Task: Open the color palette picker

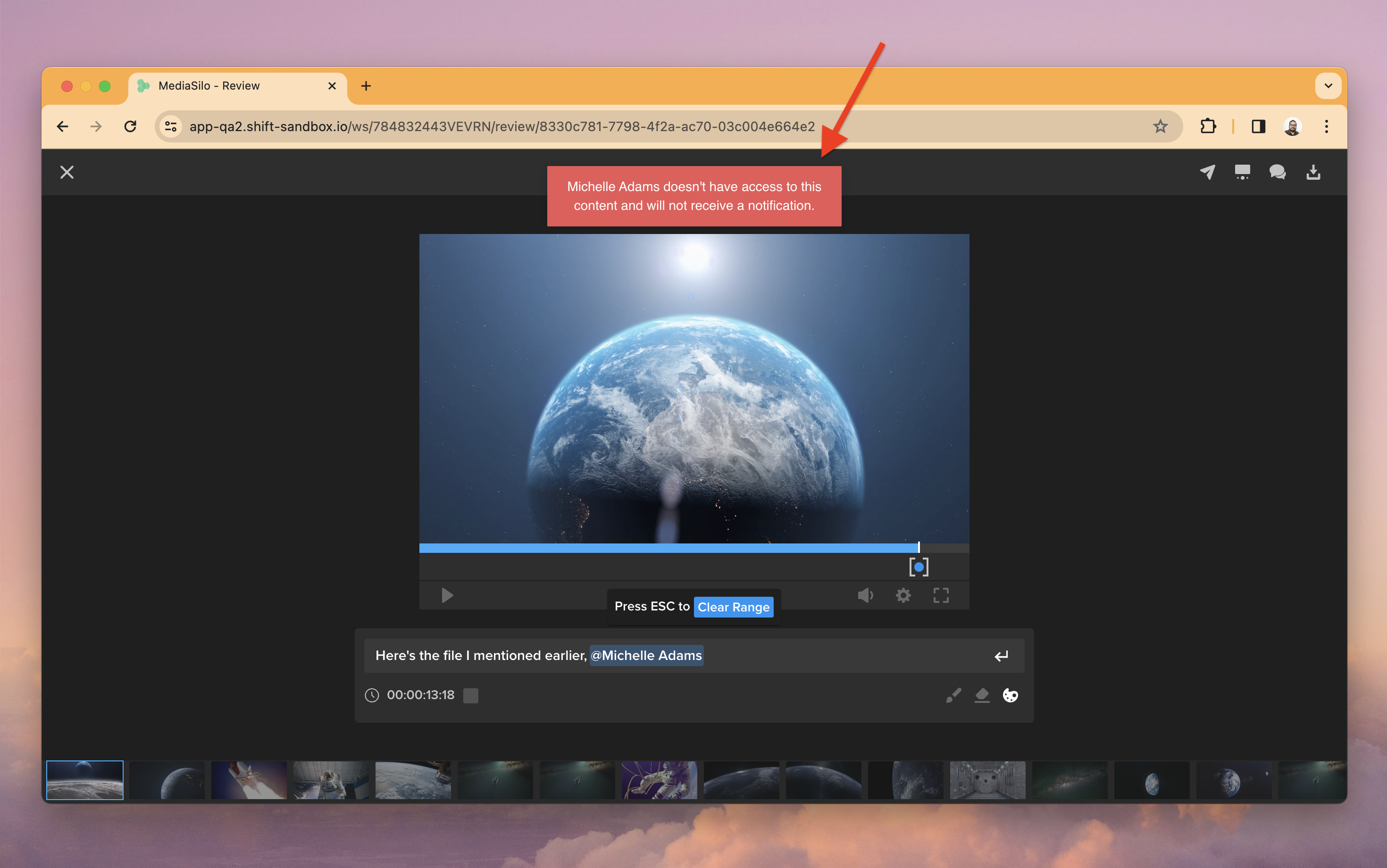Action: coord(1011,695)
